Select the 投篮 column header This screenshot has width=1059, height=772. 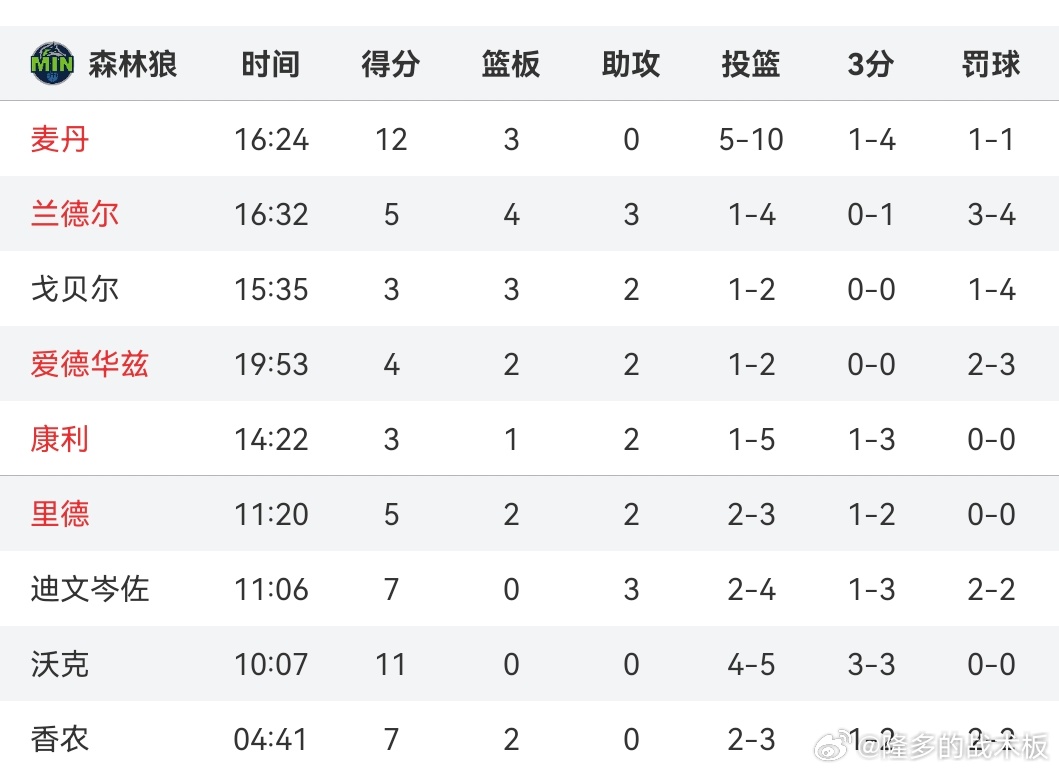(751, 64)
